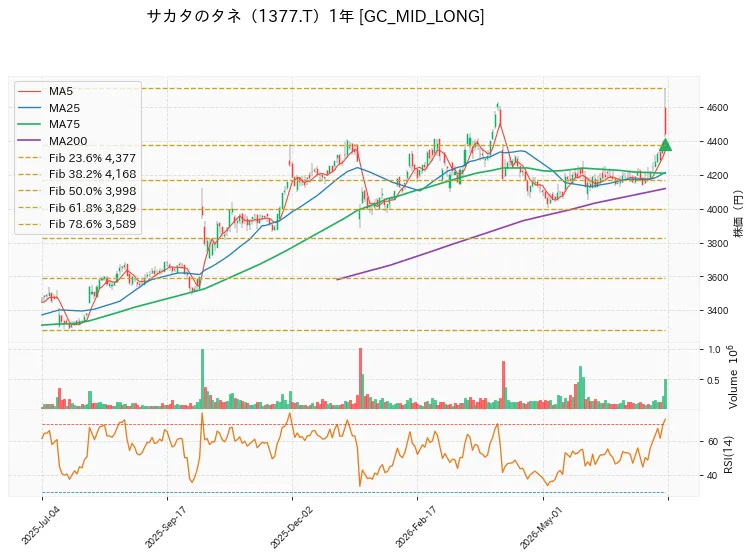
Task: Select the MA75 legend entry
Action: pos(48,124)
